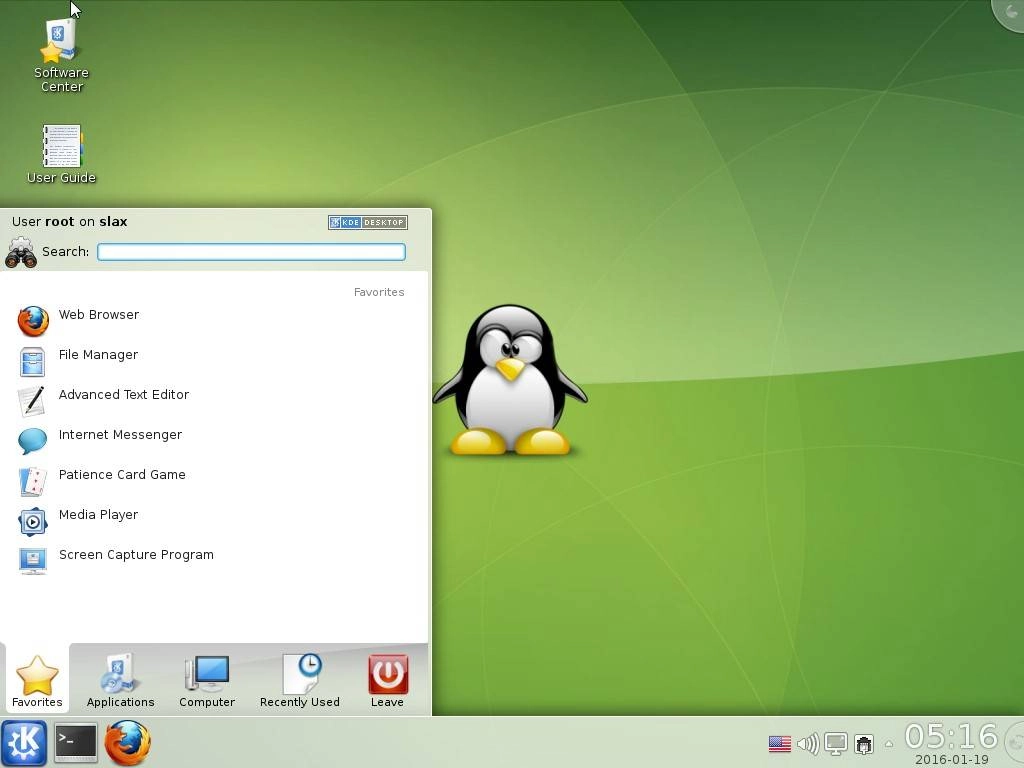Click the binoculars search icon

click(21, 252)
